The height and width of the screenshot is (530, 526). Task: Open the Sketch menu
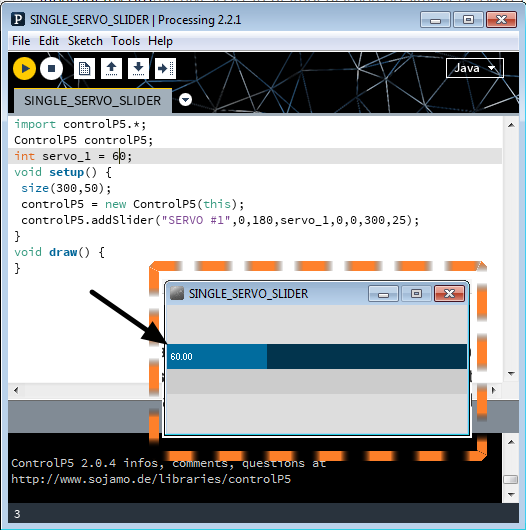pos(85,41)
